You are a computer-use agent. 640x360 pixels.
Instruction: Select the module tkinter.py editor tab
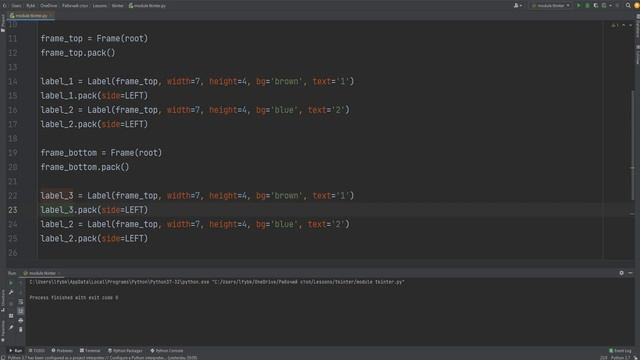pos(31,16)
